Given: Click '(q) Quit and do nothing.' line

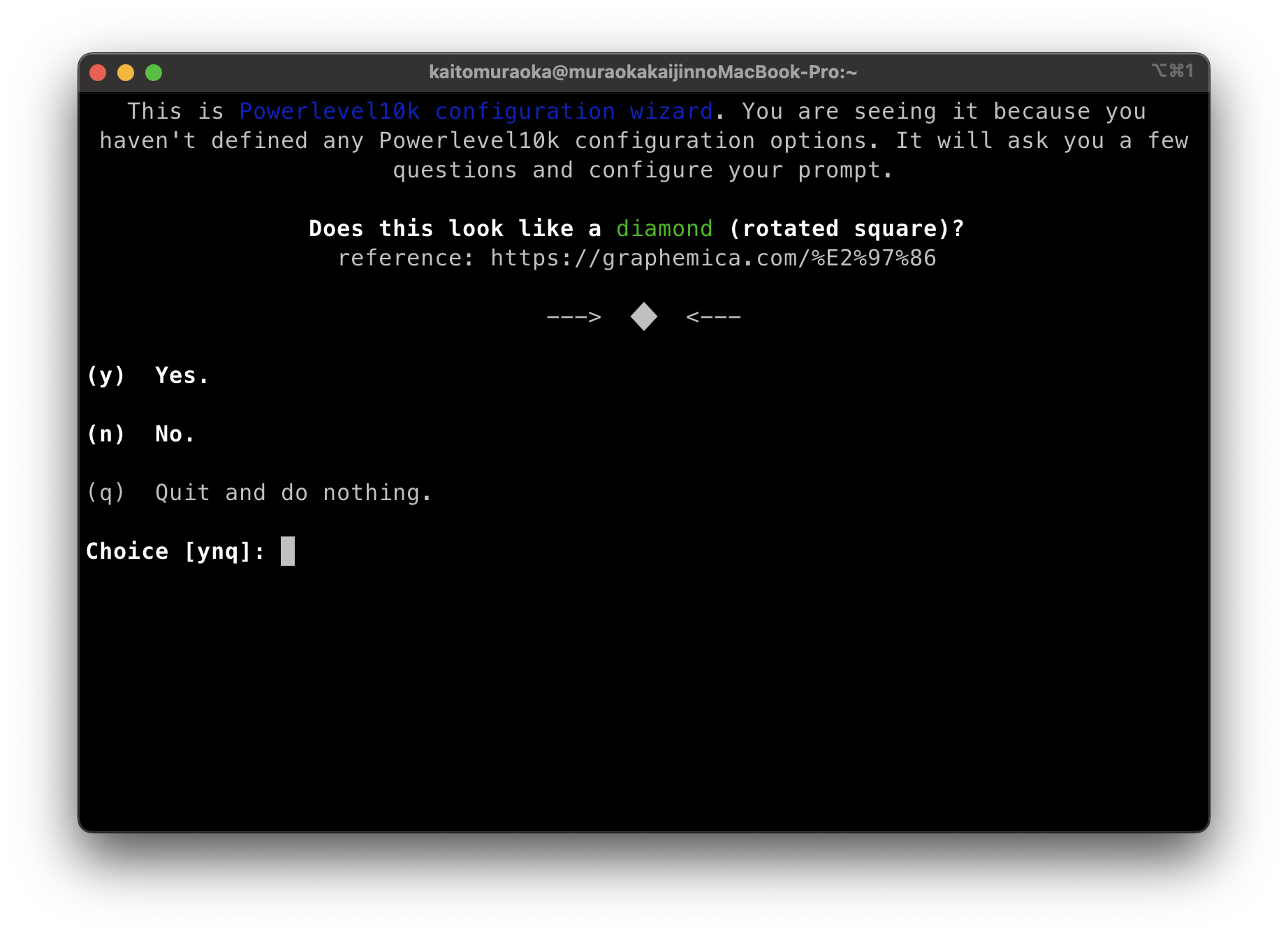Looking at the screenshot, I should (259, 493).
